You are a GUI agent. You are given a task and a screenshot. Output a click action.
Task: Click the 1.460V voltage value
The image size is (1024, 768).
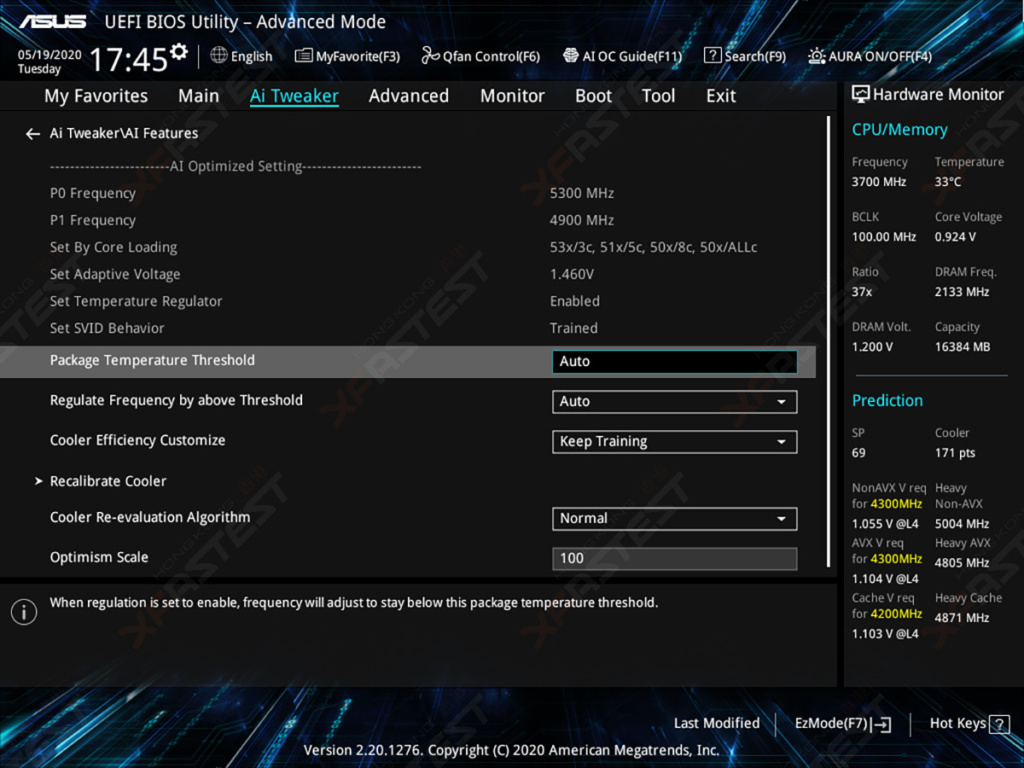click(572, 274)
